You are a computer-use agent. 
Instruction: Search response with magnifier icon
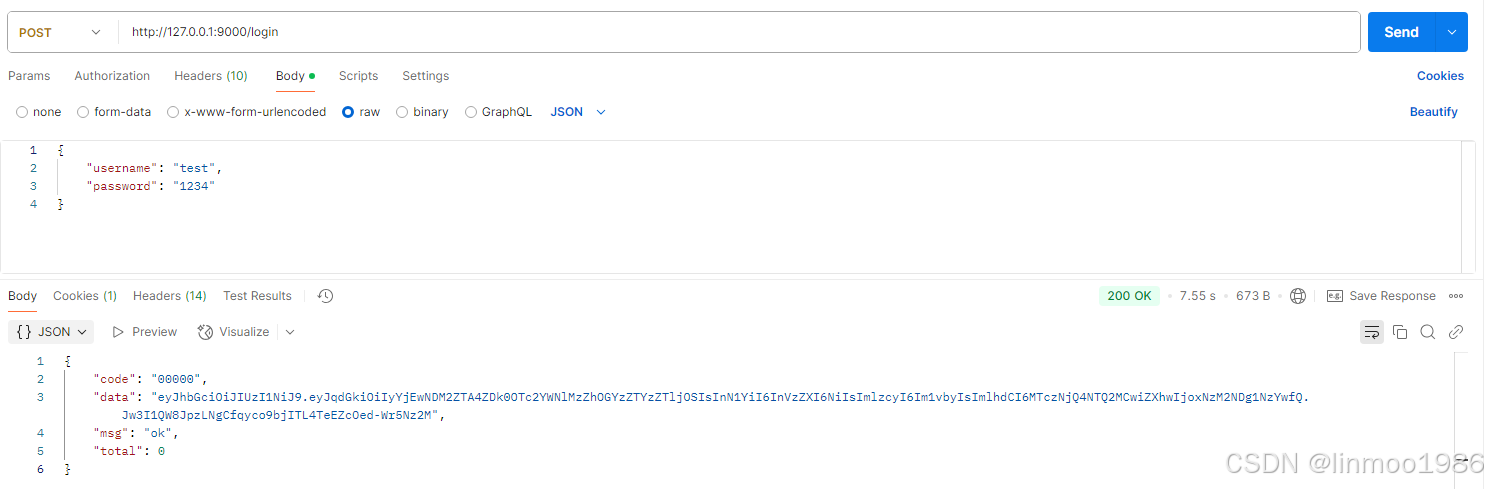point(1428,332)
